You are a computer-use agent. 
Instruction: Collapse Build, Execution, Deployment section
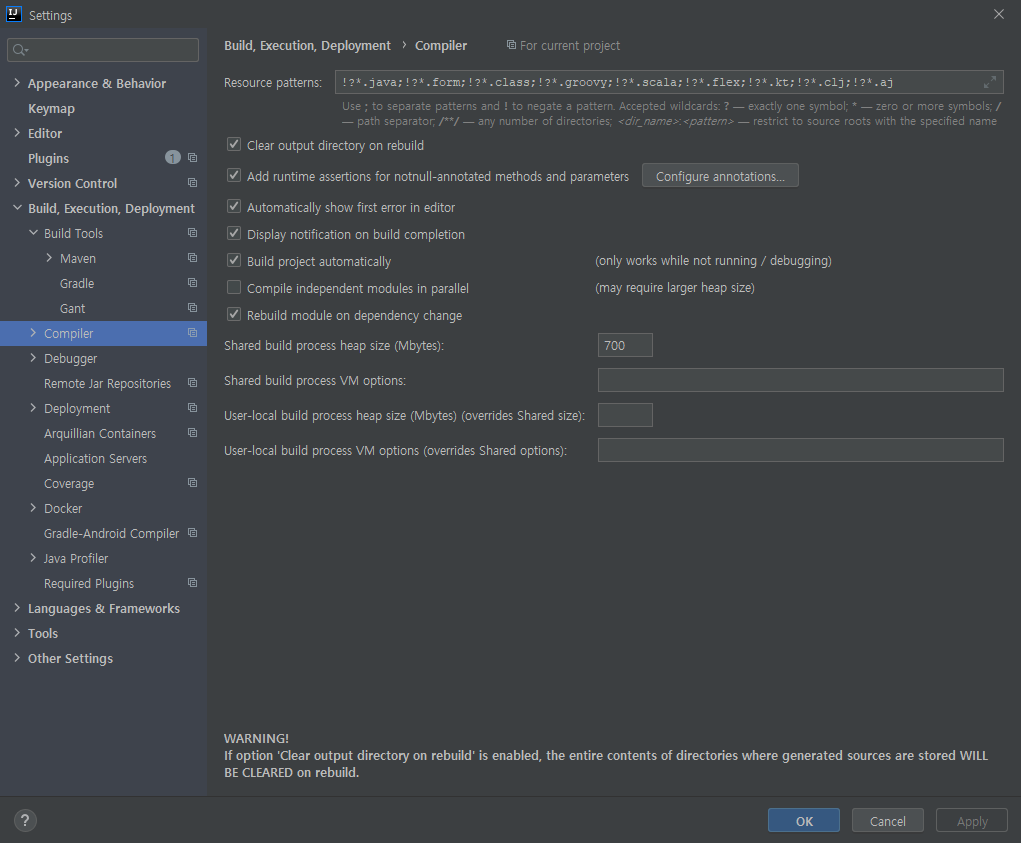coord(17,208)
